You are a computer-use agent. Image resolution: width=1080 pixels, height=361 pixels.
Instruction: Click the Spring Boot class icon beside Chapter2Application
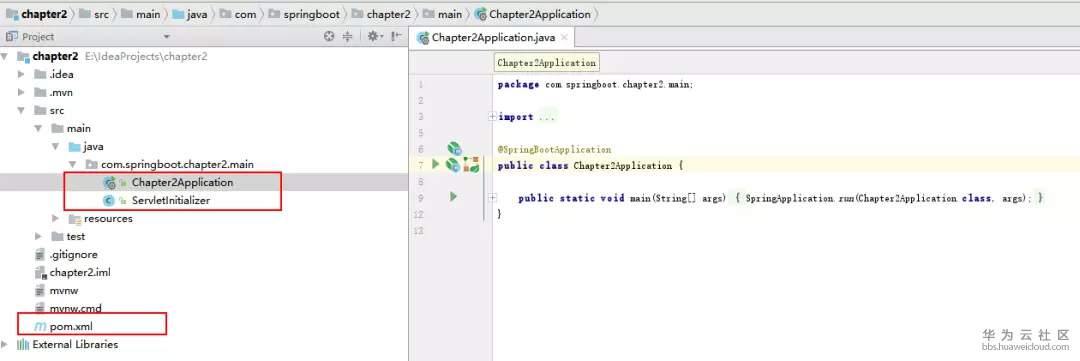(109, 183)
